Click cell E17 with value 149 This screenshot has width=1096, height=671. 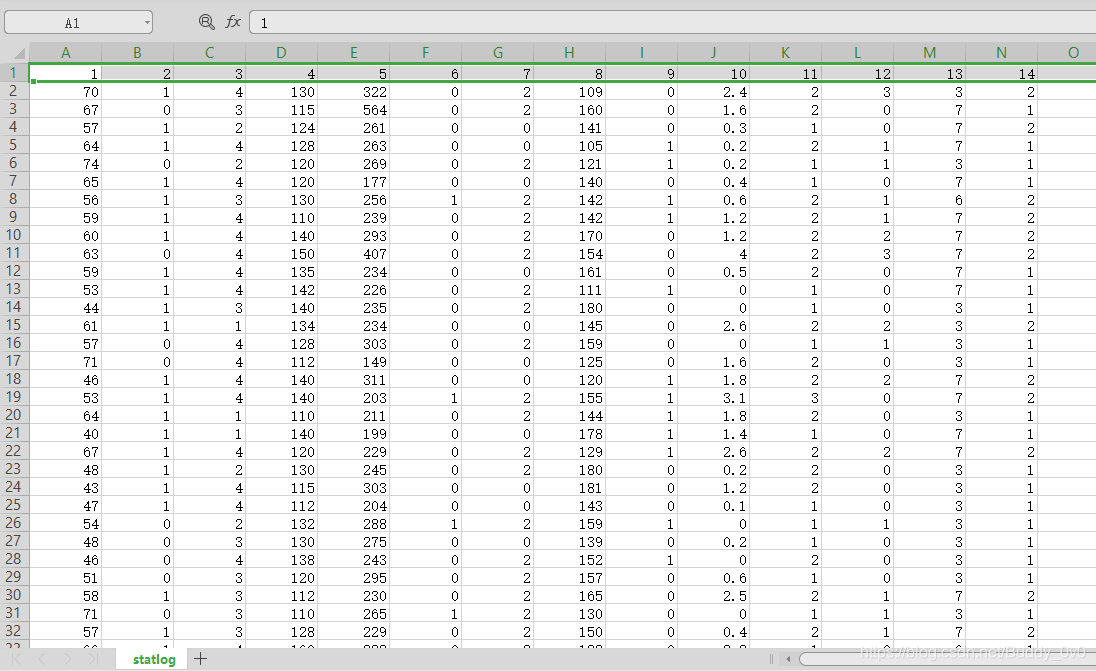pyautogui.click(x=354, y=361)
